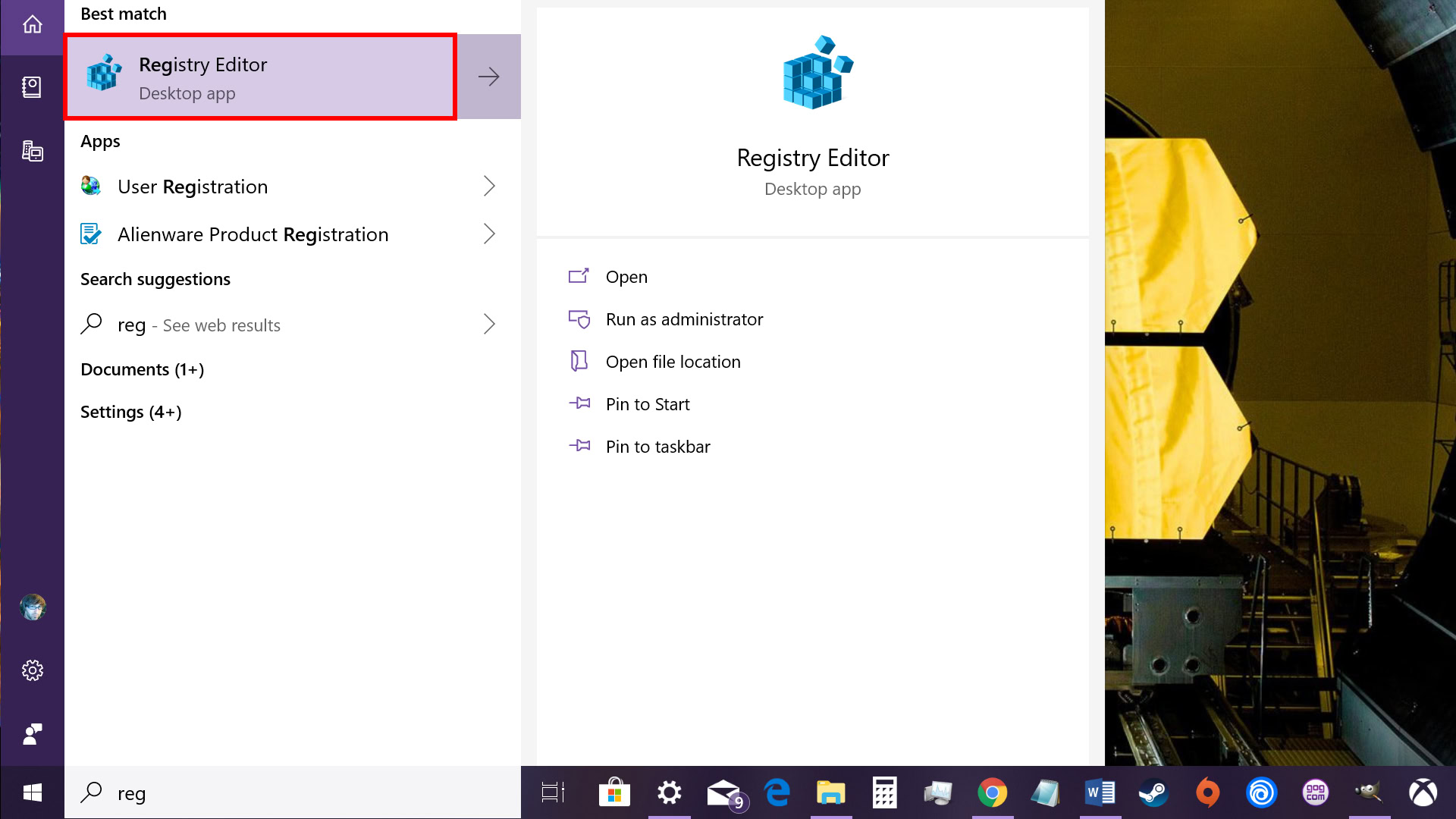Click the Registry Editor desktop app icon

tap(103, 74)
